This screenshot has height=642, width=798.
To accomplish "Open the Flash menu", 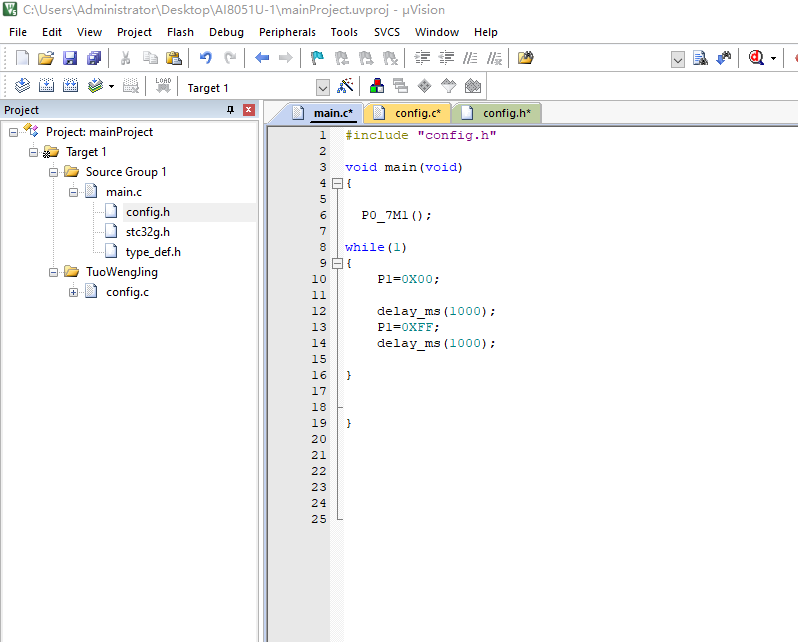I will 180,32.
